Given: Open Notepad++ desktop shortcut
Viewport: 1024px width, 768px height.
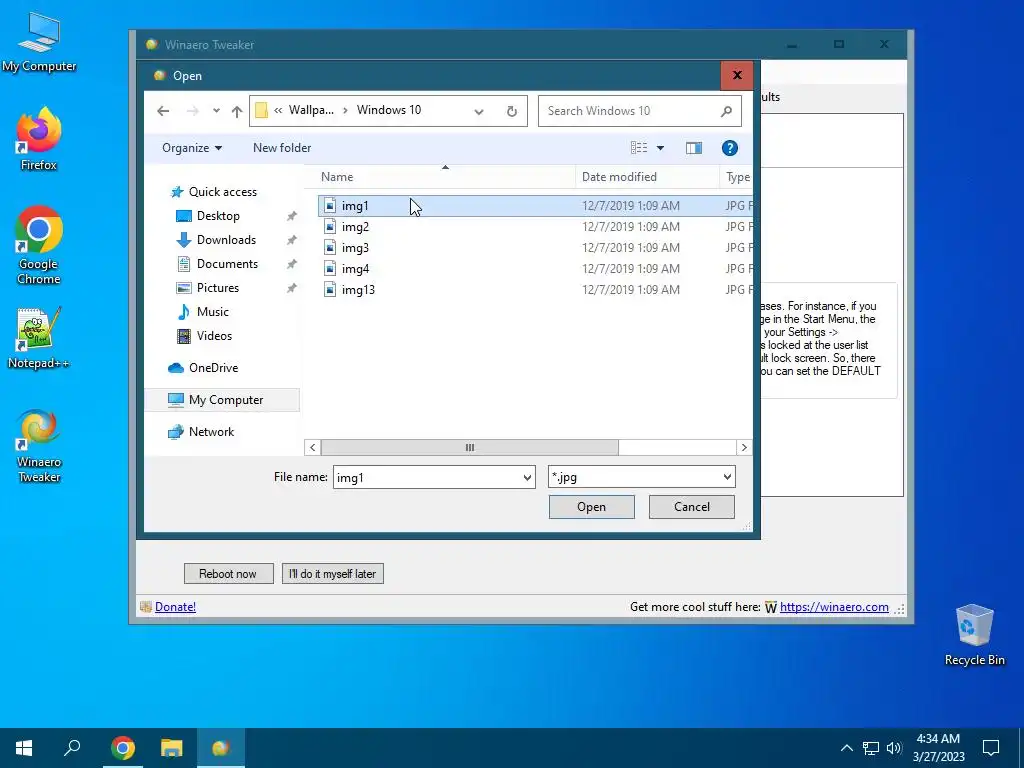Looking at the screenshot, I should (x=39, y=338).
